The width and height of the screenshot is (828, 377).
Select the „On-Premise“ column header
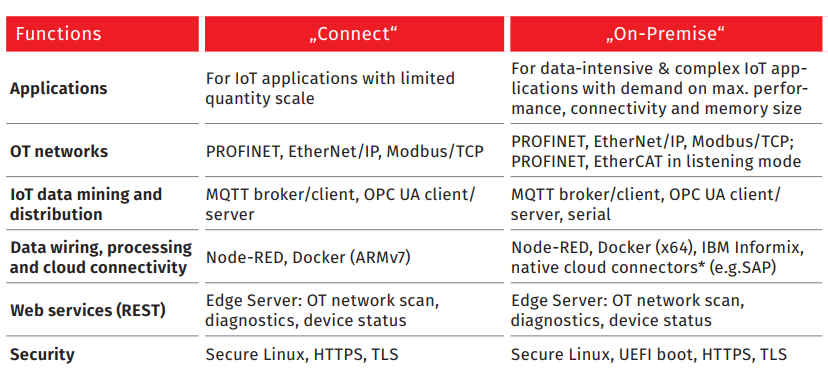coord(666,34)
